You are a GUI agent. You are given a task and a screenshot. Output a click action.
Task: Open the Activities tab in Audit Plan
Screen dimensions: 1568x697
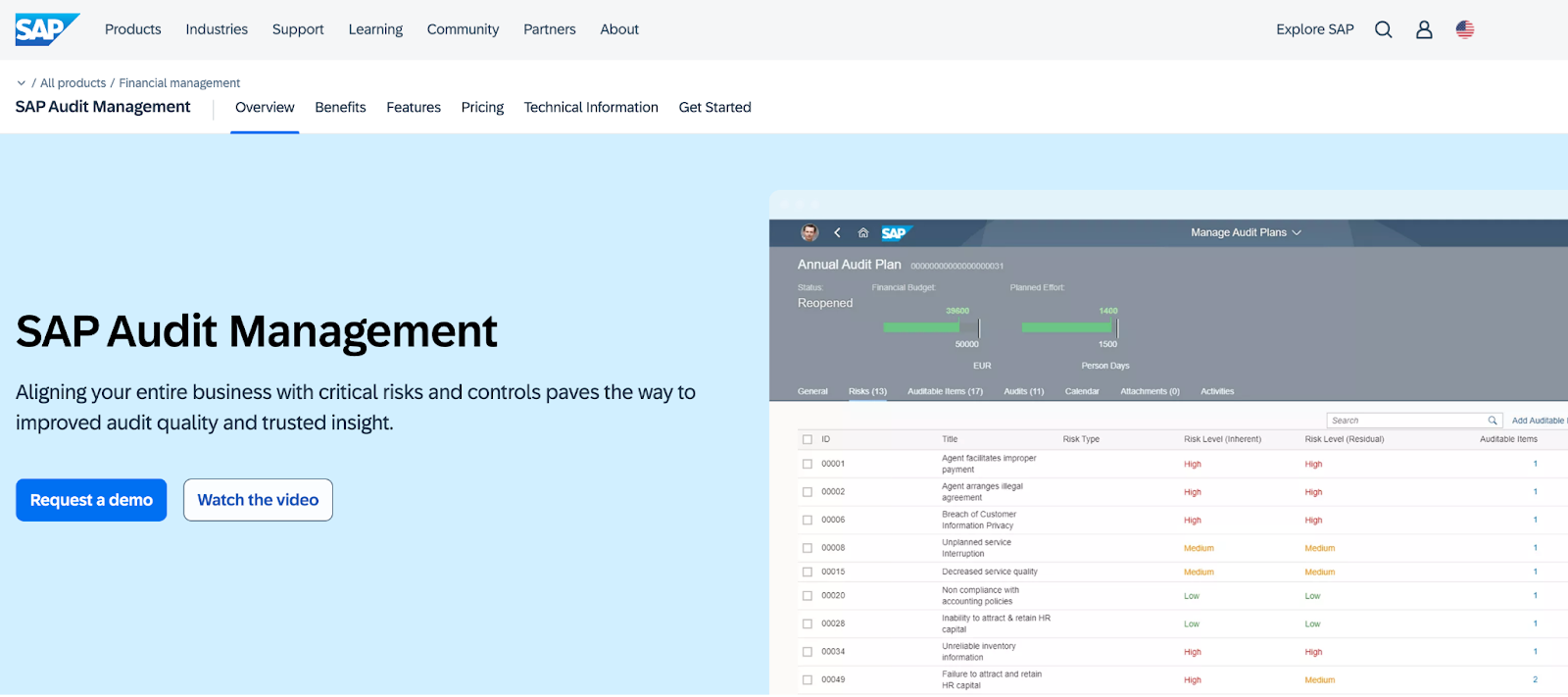tap(1217, 391)
